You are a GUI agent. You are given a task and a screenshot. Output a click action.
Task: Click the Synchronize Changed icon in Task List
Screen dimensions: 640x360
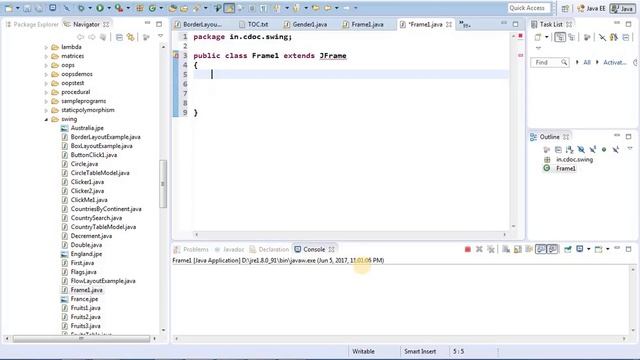point(613,38)
